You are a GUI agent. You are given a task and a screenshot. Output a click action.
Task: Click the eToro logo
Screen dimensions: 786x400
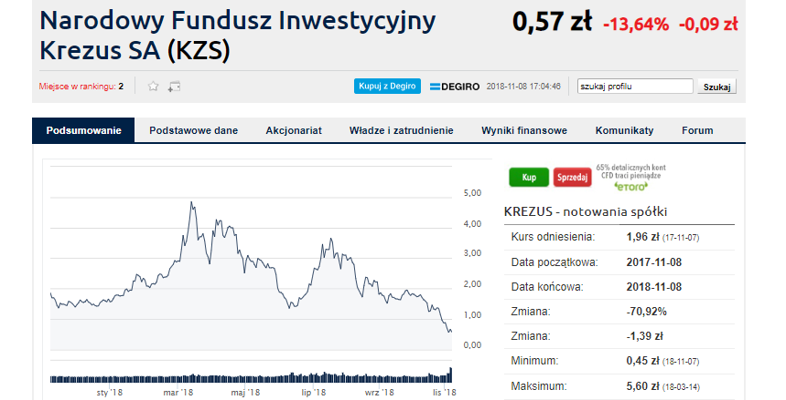click(631, 186)
